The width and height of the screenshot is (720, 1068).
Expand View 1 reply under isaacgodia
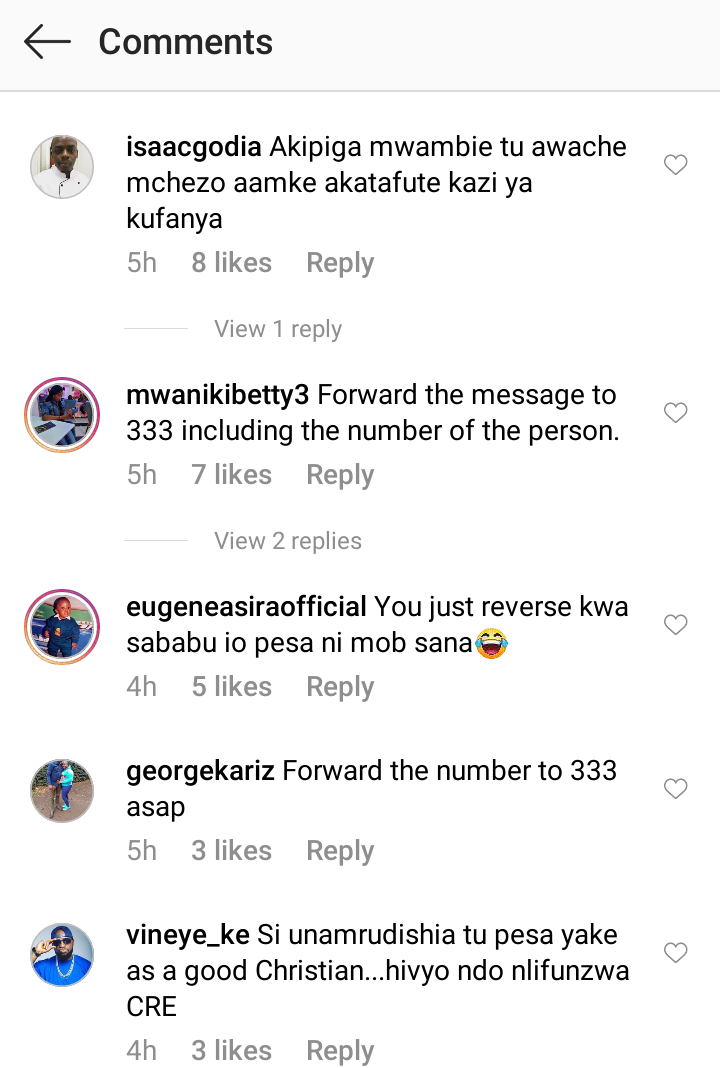pyautogui.click(x=278, y=329)
